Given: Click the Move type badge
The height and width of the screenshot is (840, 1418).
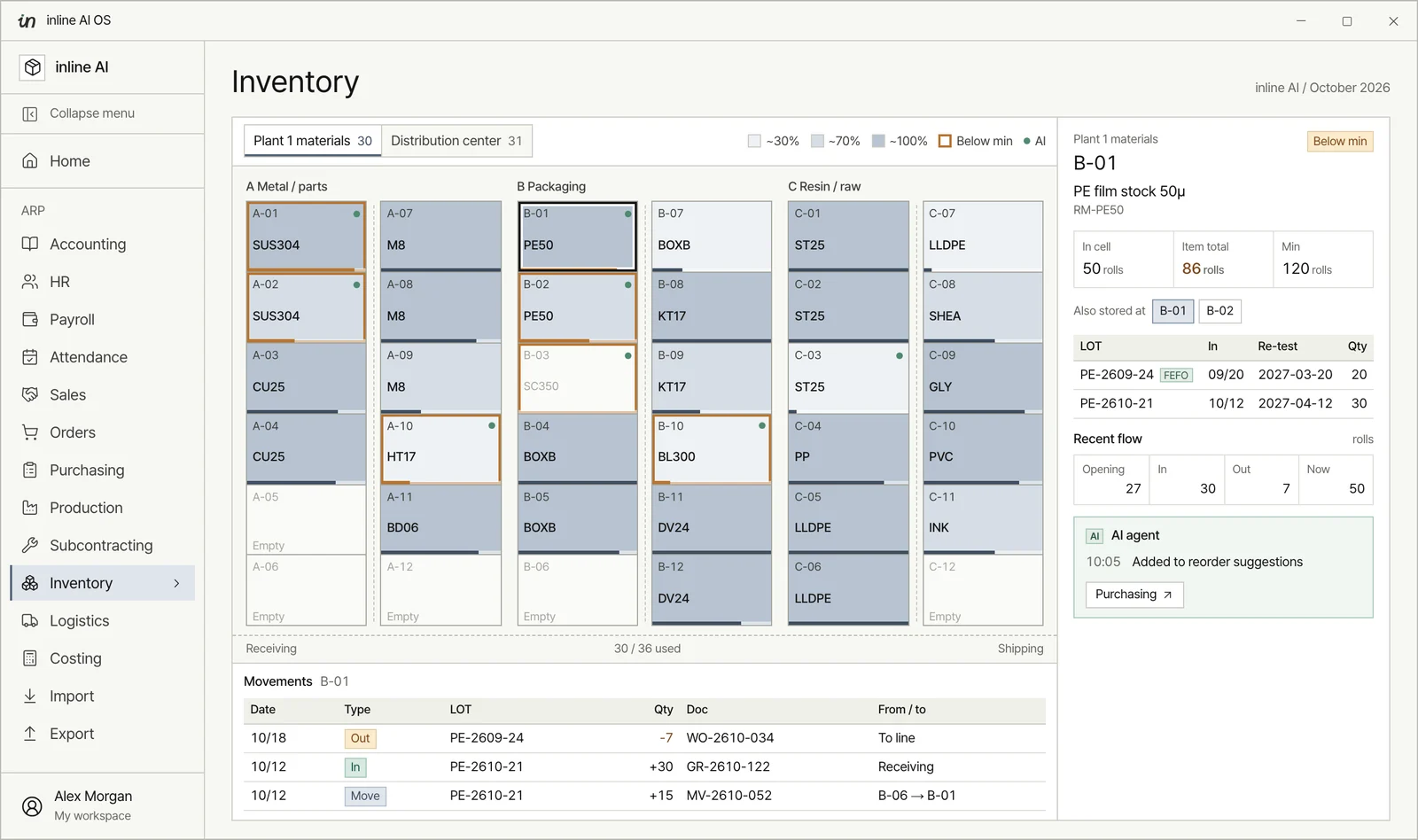Looking at the screenshot, I should tap(365, 796).
